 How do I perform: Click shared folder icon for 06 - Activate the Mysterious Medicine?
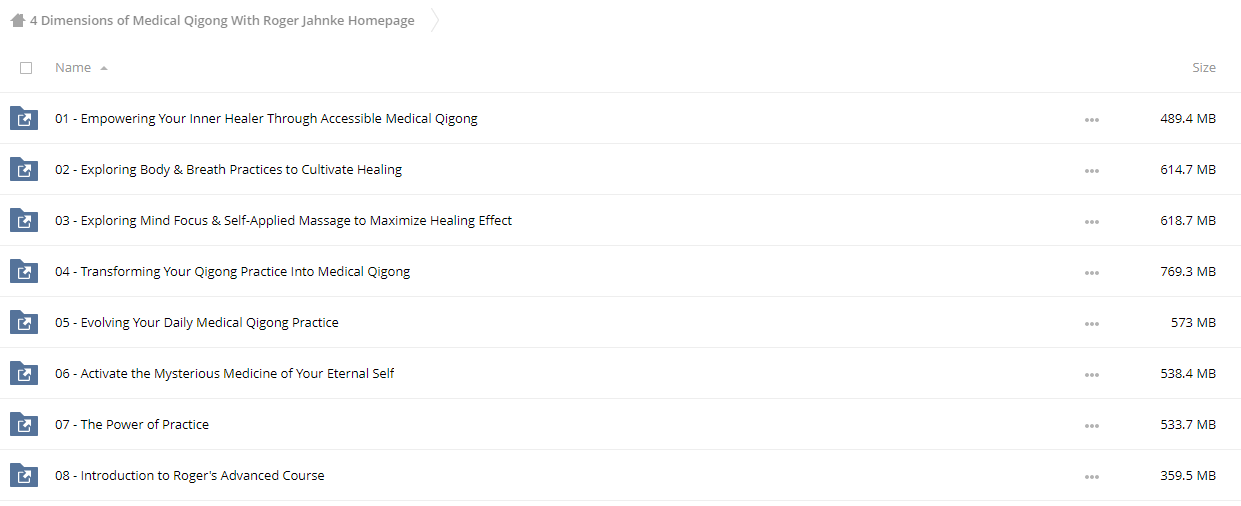click(x=23, y=373)
